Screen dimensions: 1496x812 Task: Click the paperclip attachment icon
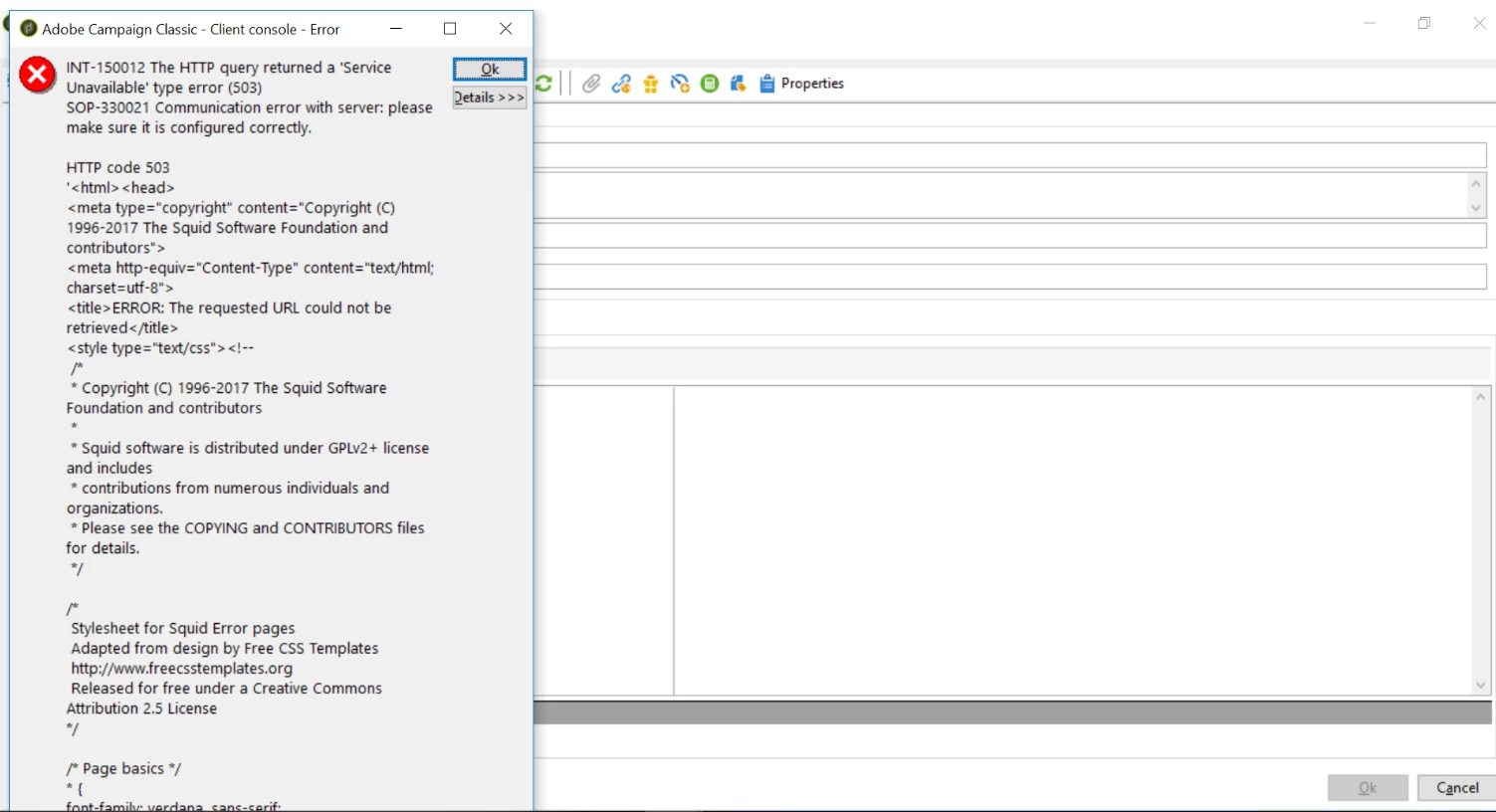click(x=591, y=84)
